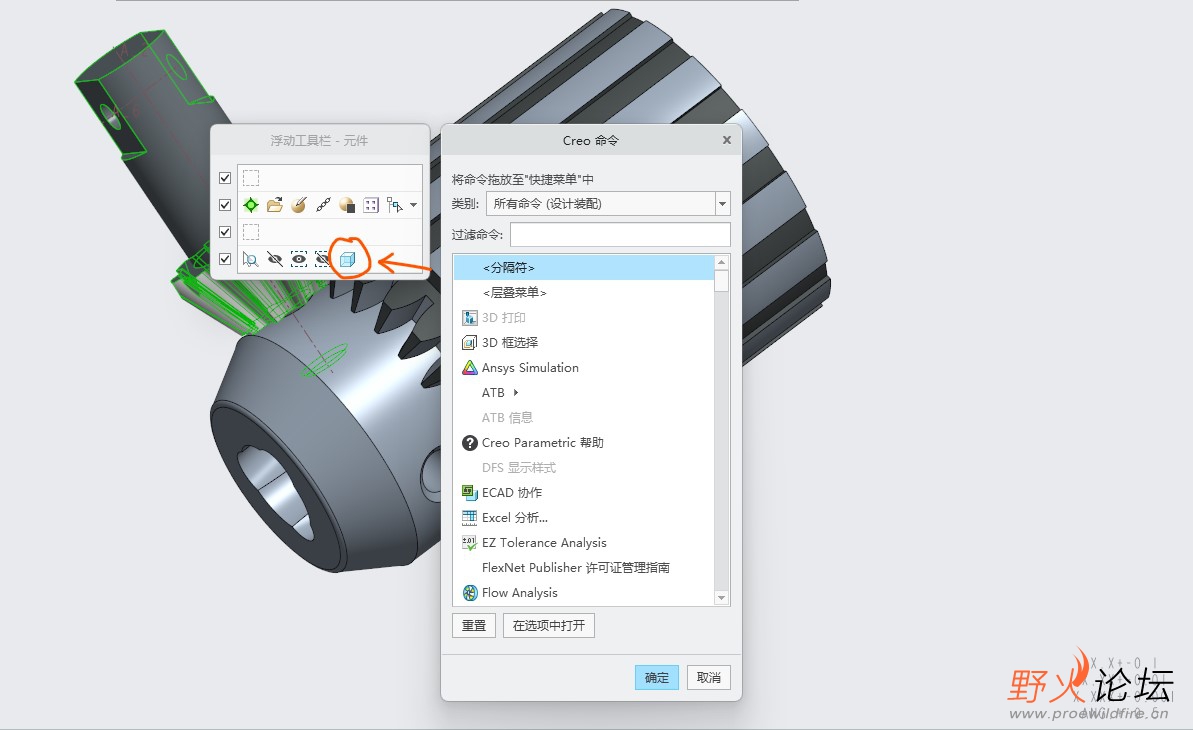Click the command list scrollbar thumb
The image size is (1193, 730).
coord(721,281)
